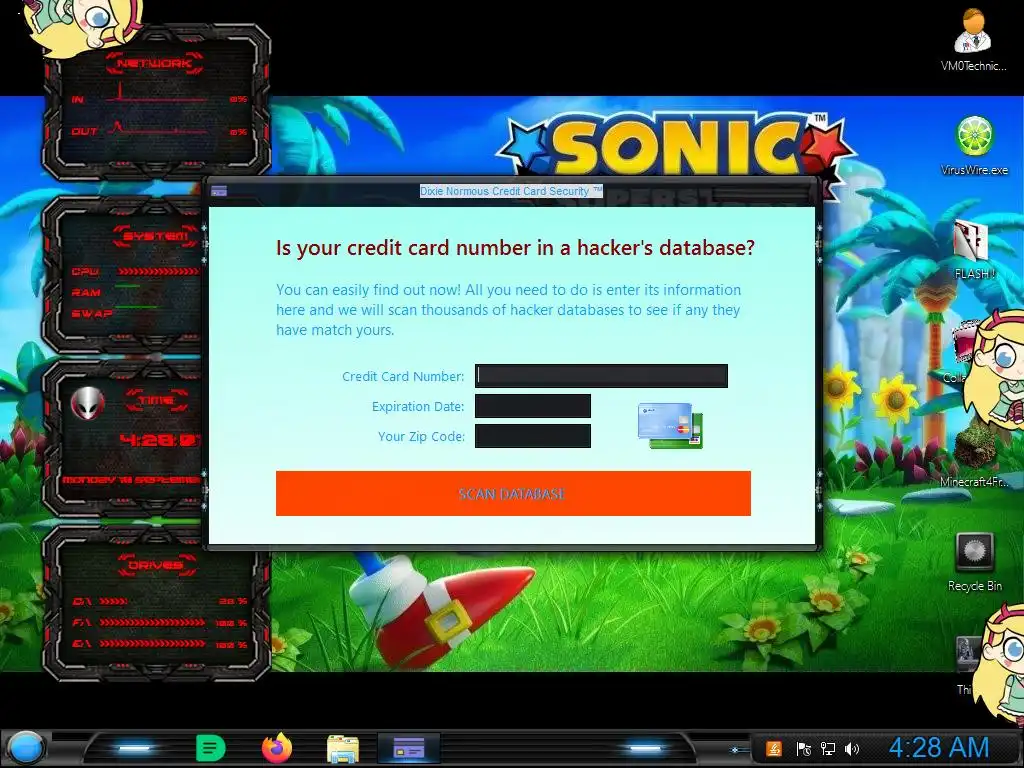This screenshot has width=1024, height=768.
Task: Click the OUT label in NETWORK widget
Action: click(x=84, y=131)
